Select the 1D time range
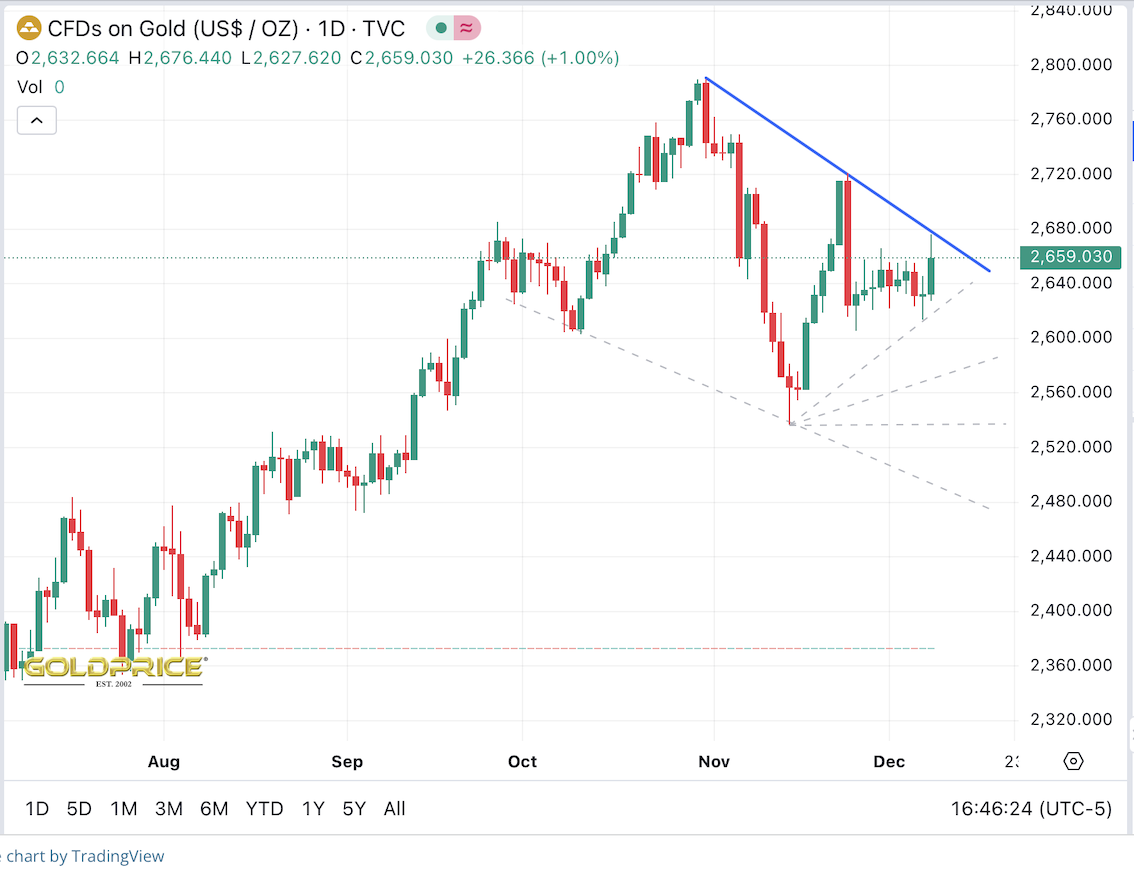 click(37, 809)
